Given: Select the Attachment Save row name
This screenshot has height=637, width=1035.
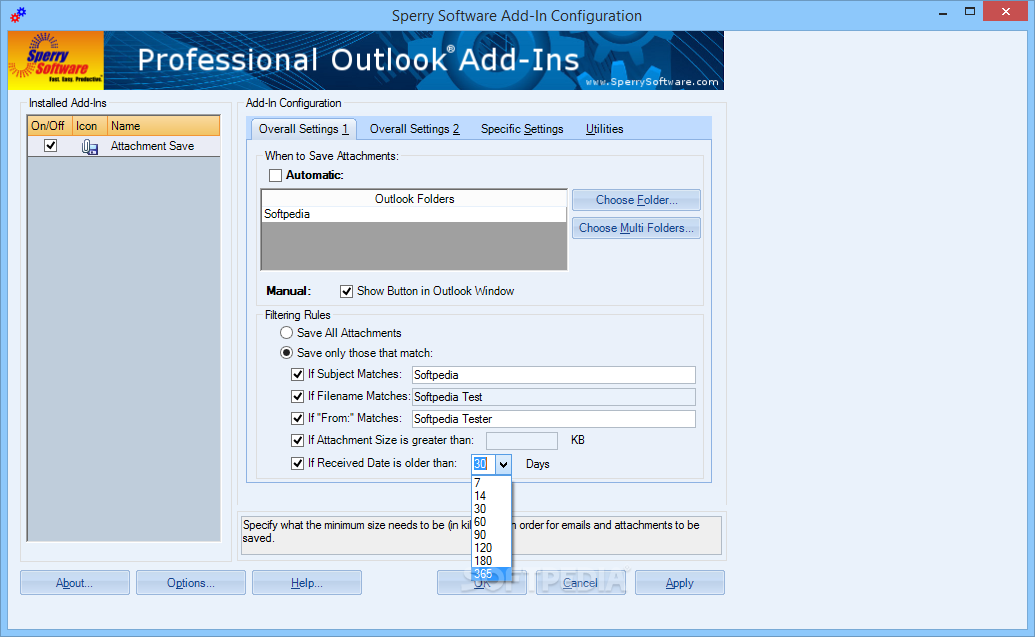Looking at the screenshot, I should (152, 147).
